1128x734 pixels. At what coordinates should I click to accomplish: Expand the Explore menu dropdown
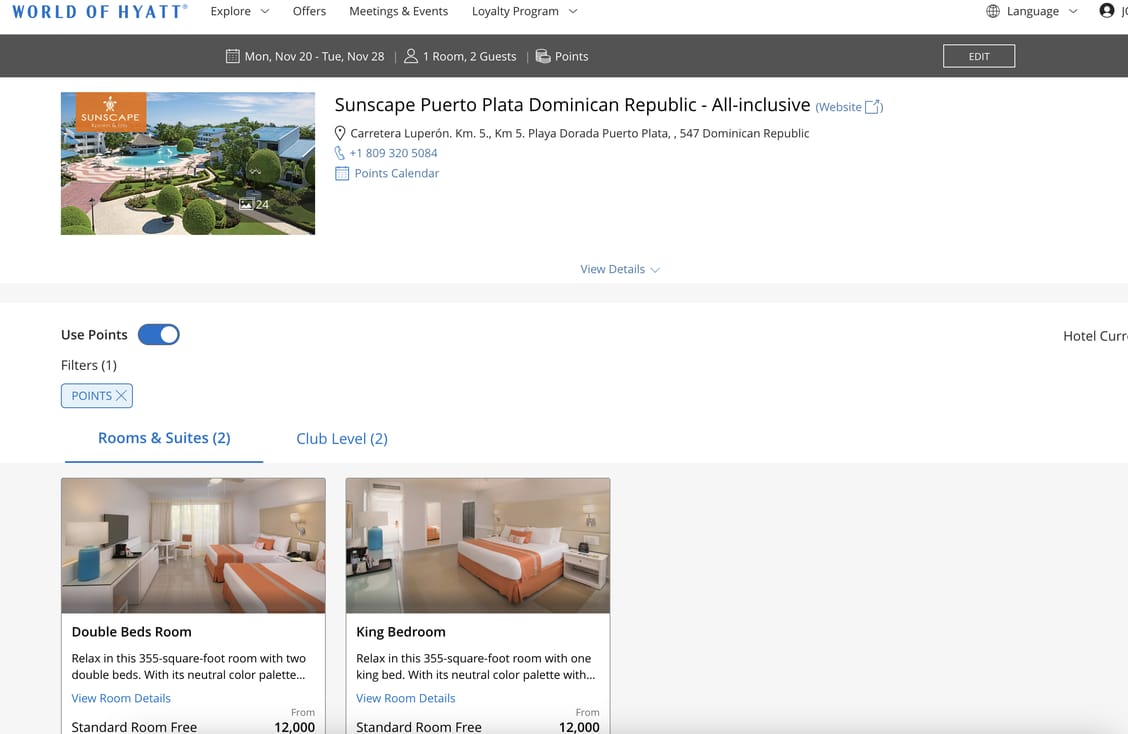[x=240, y=11]
